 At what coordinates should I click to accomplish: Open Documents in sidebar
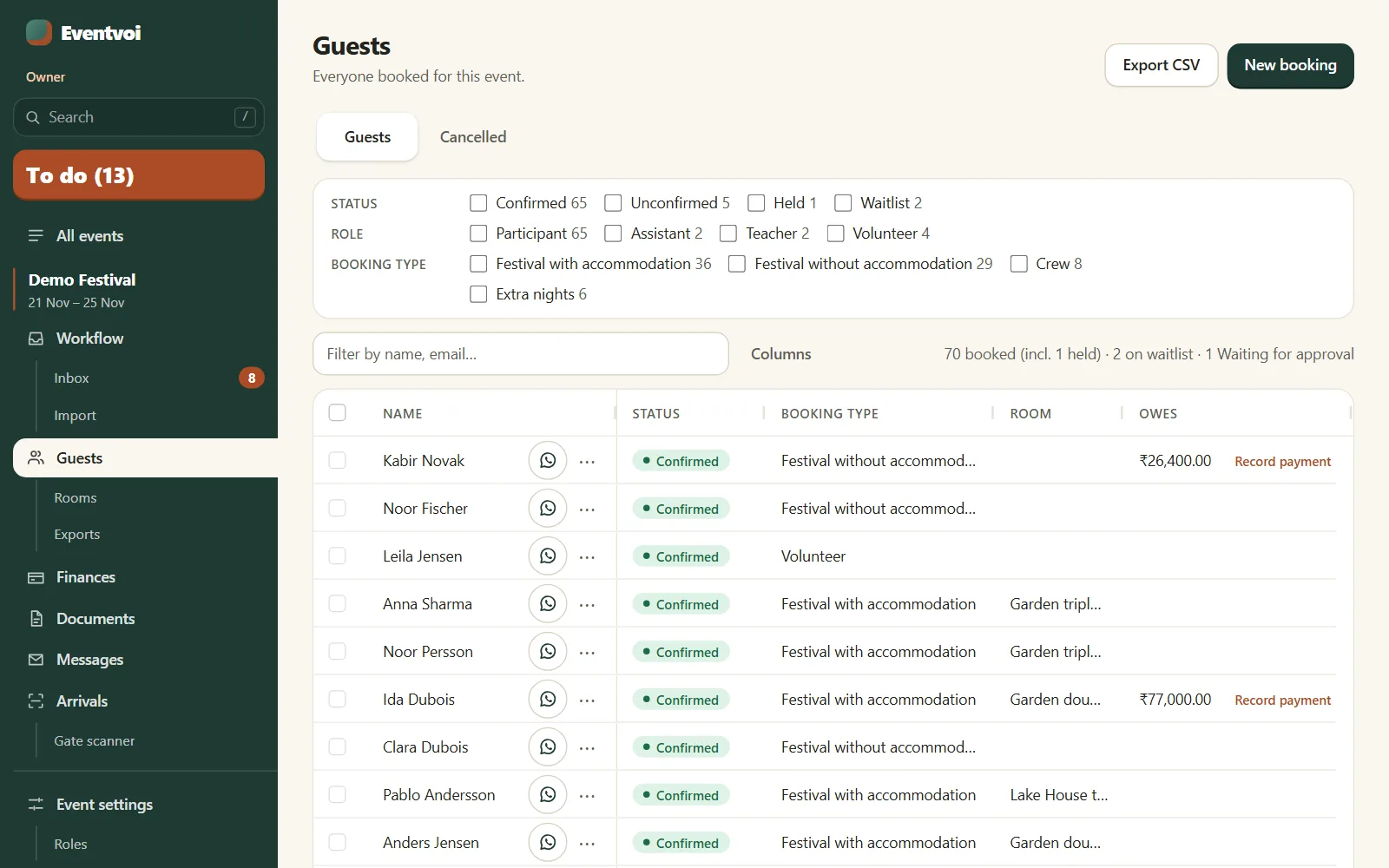tap(139, 619)
